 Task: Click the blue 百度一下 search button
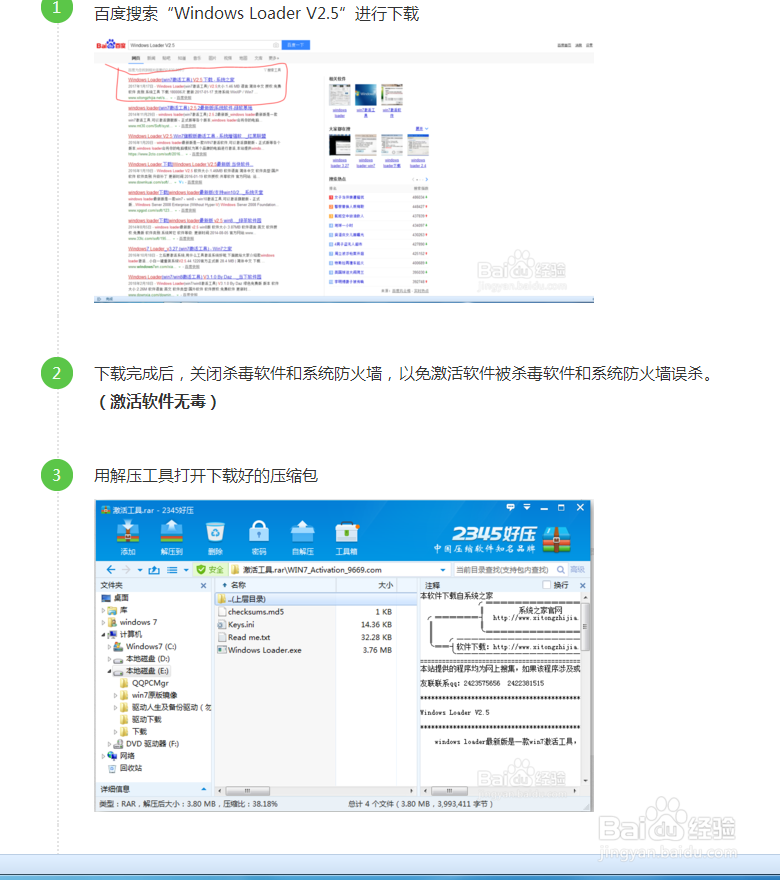point(296,45)
